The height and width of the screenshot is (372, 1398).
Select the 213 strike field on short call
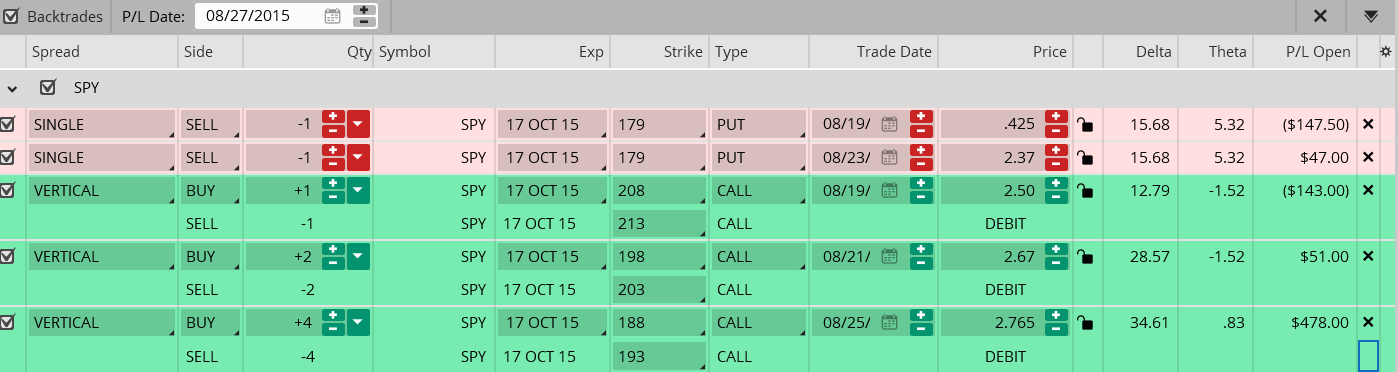pos(659,224)
